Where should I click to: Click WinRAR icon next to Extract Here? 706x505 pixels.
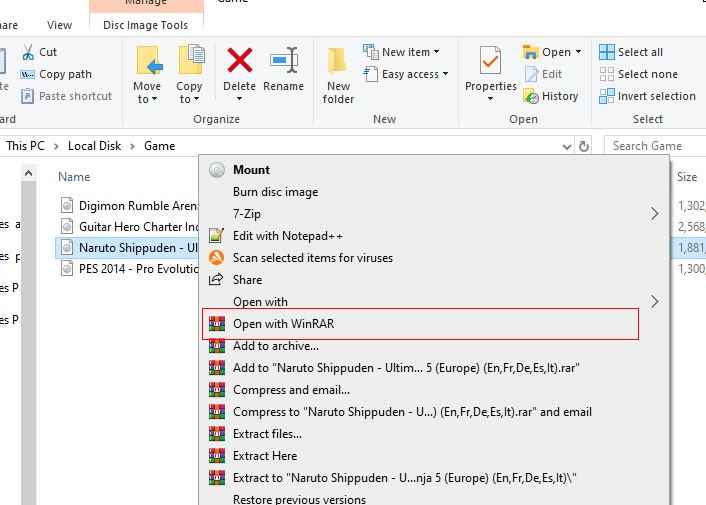click(x=217, y=455)
